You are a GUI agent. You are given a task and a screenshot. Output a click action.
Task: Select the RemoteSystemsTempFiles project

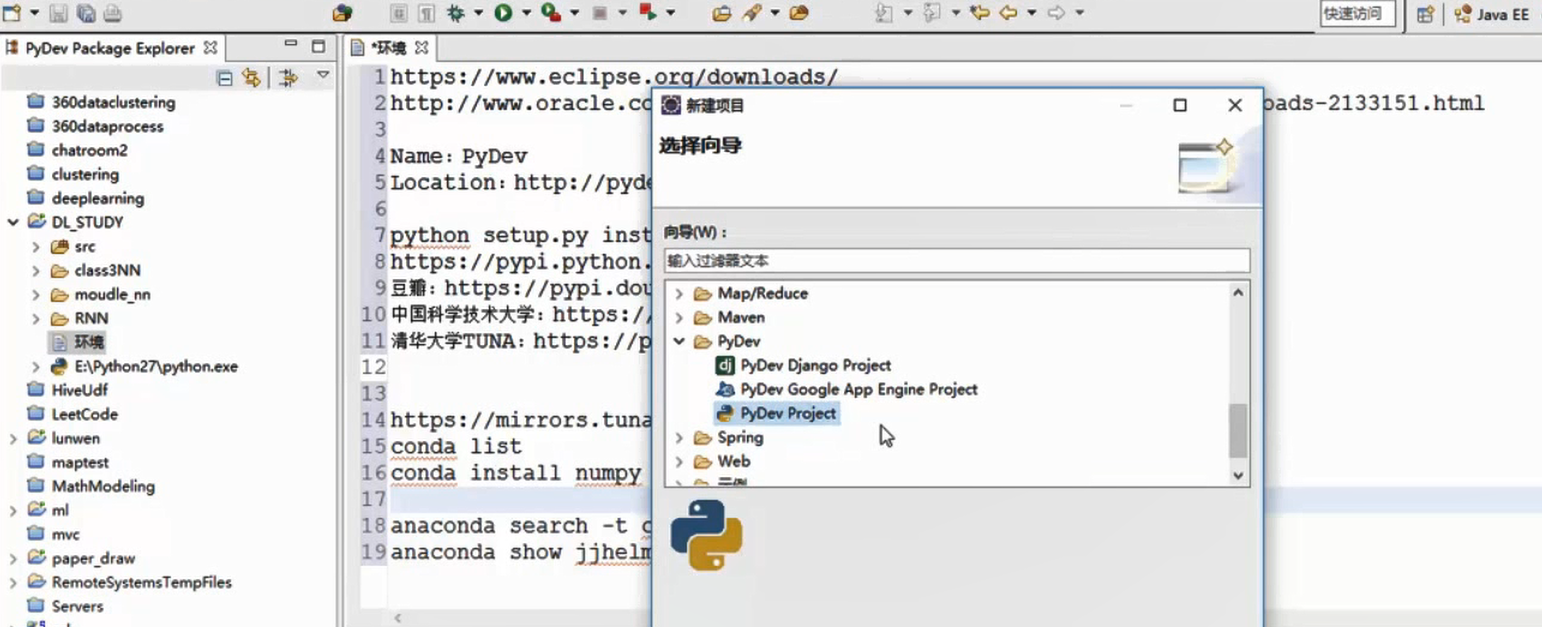129,582
